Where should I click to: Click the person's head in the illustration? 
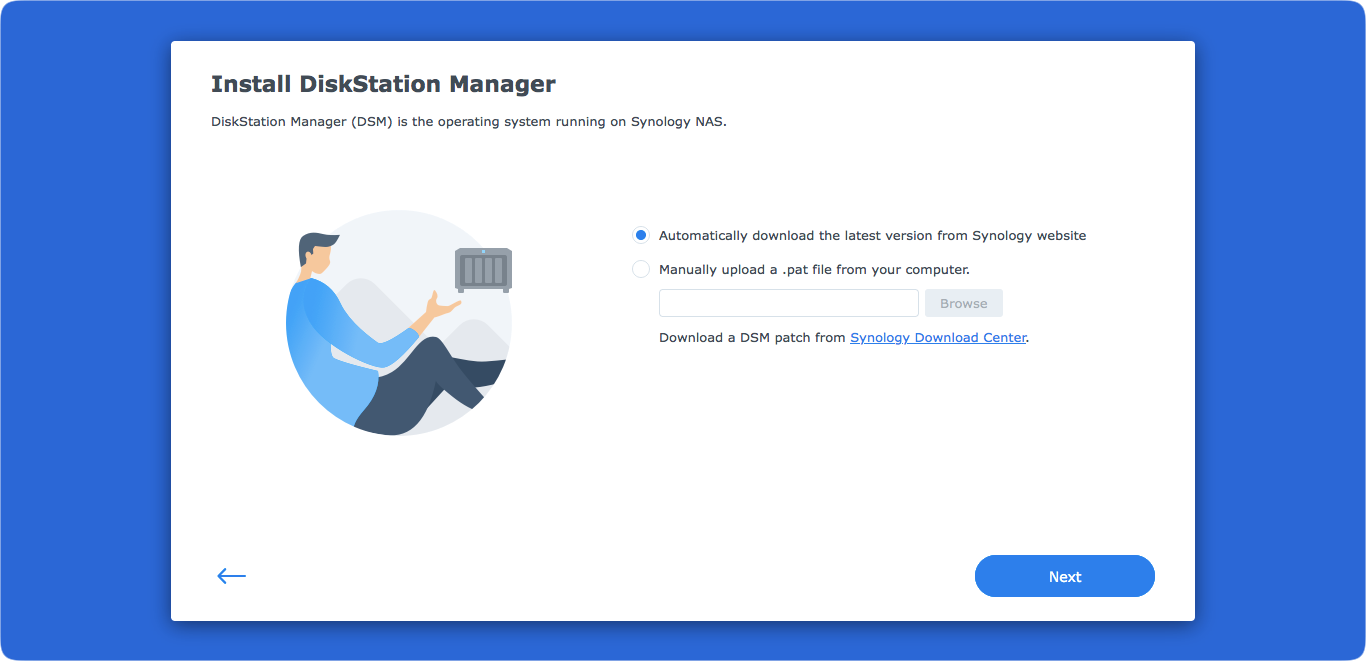(318, 255)
